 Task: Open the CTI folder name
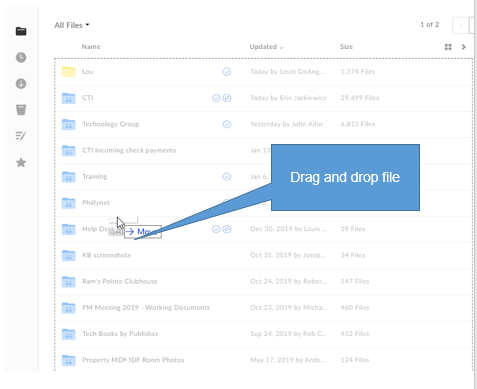88,98
